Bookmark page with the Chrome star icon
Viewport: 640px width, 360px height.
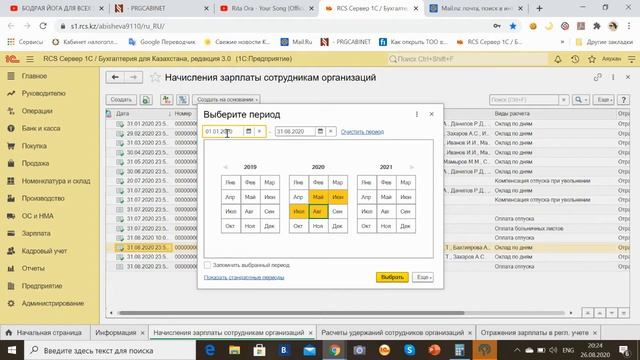pyautogui.click(x=513, y=26)
